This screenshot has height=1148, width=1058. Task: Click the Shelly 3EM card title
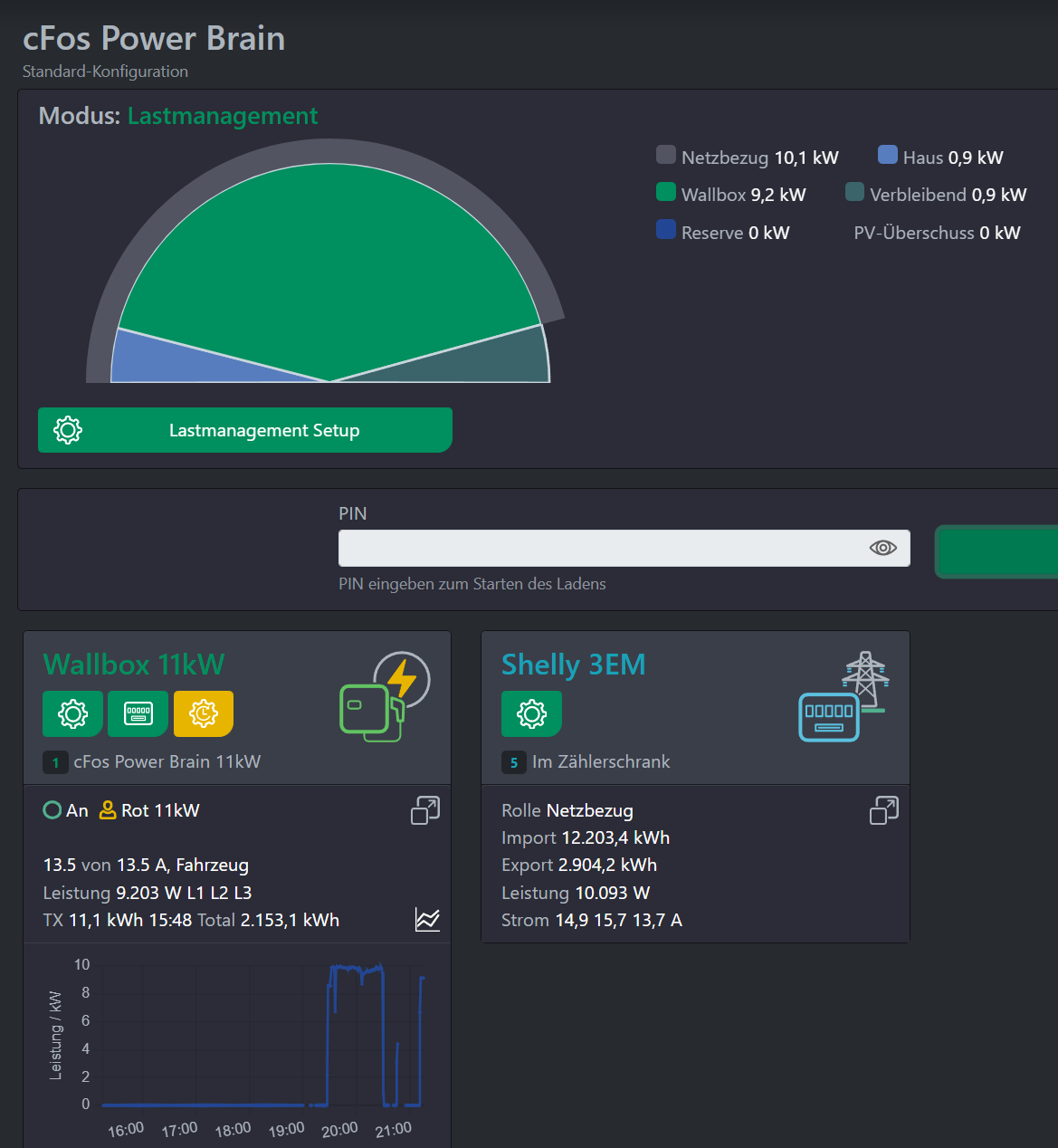[x=574, y=665]
